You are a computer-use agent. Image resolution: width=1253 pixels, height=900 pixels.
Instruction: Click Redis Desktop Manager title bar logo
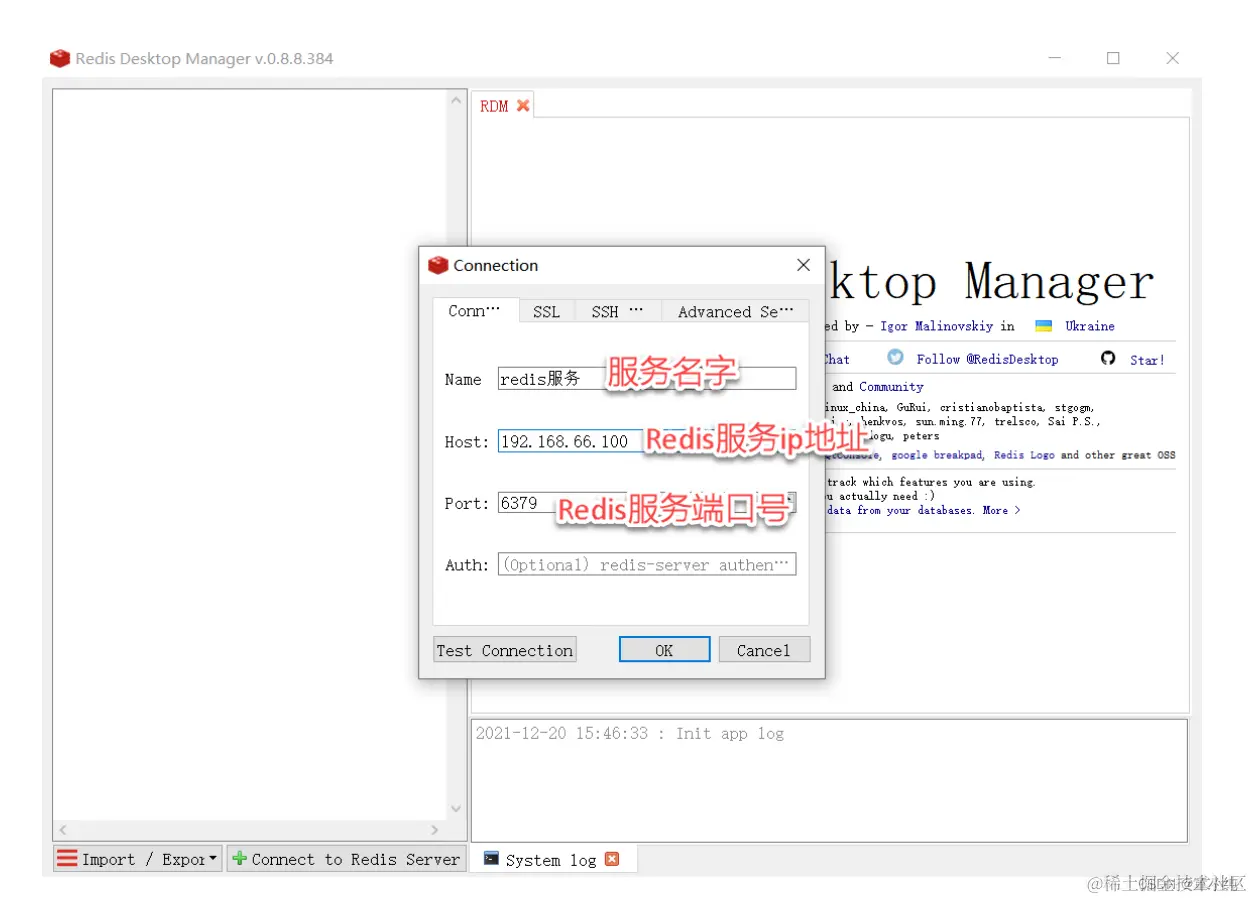tap(60, 58)
